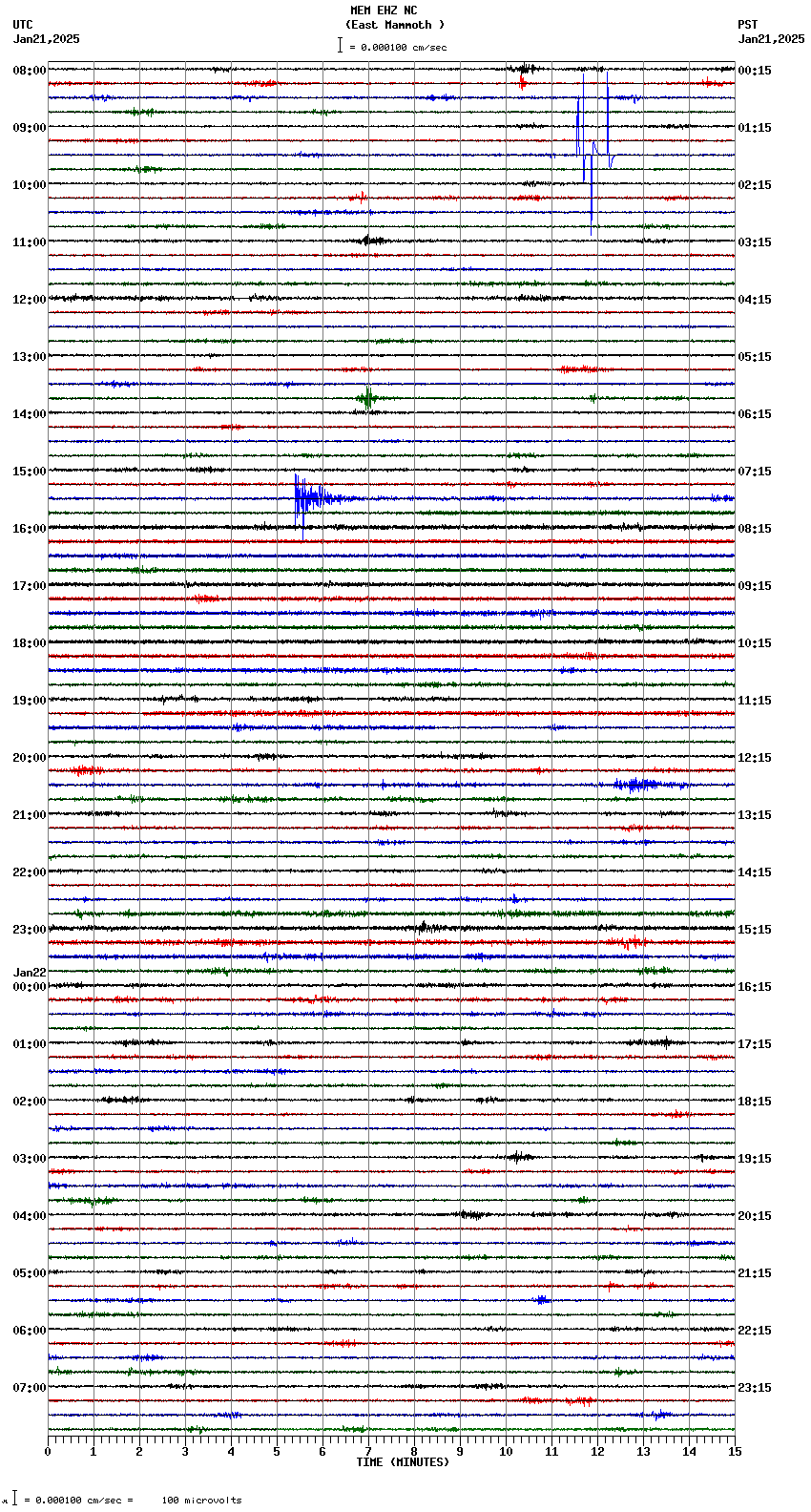Click the green wave burst before 14:00 UTC

(x=367, y=398)
